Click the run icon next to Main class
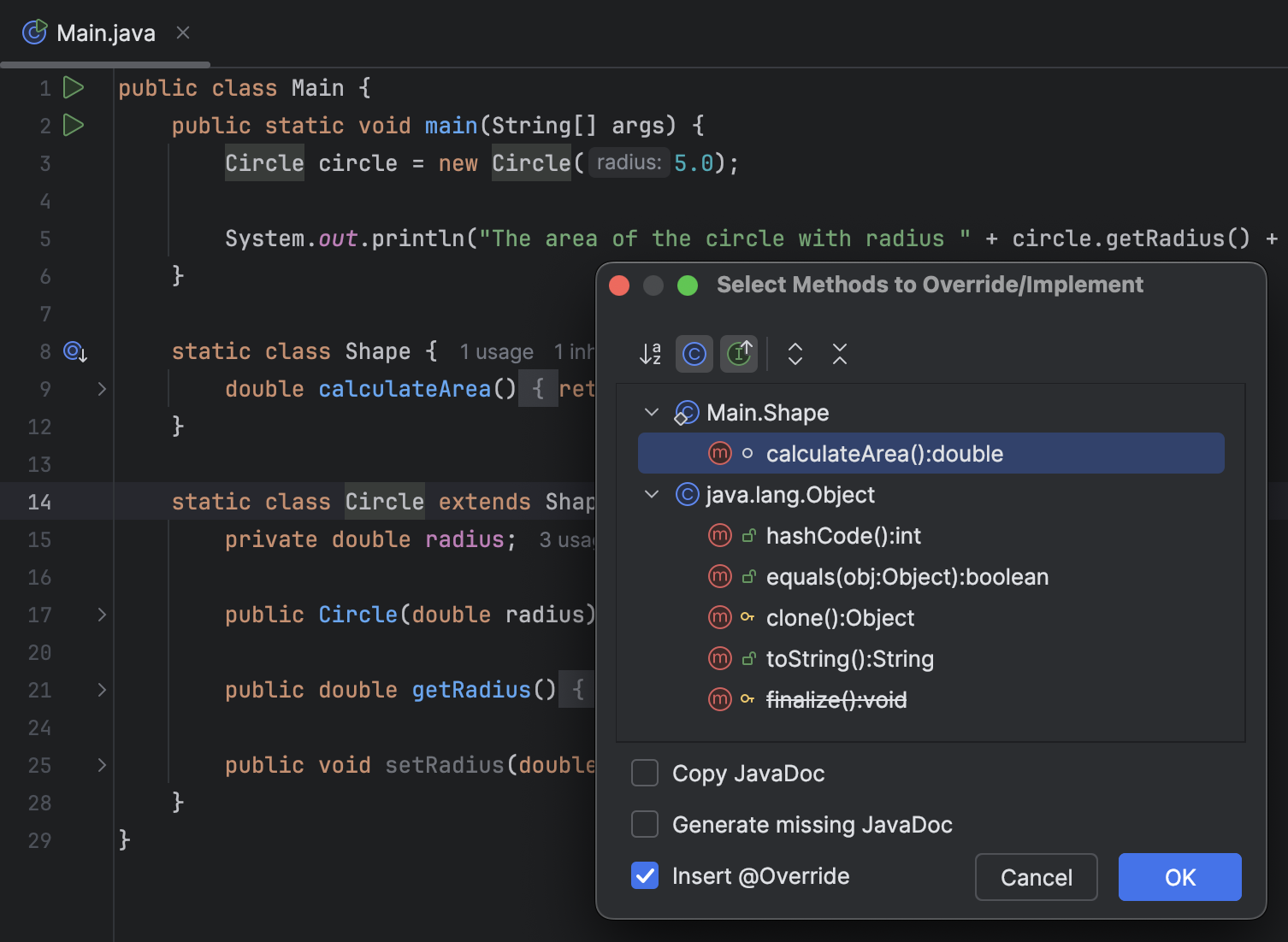This screenshot has width=1288, height=942. pos(74,87)
